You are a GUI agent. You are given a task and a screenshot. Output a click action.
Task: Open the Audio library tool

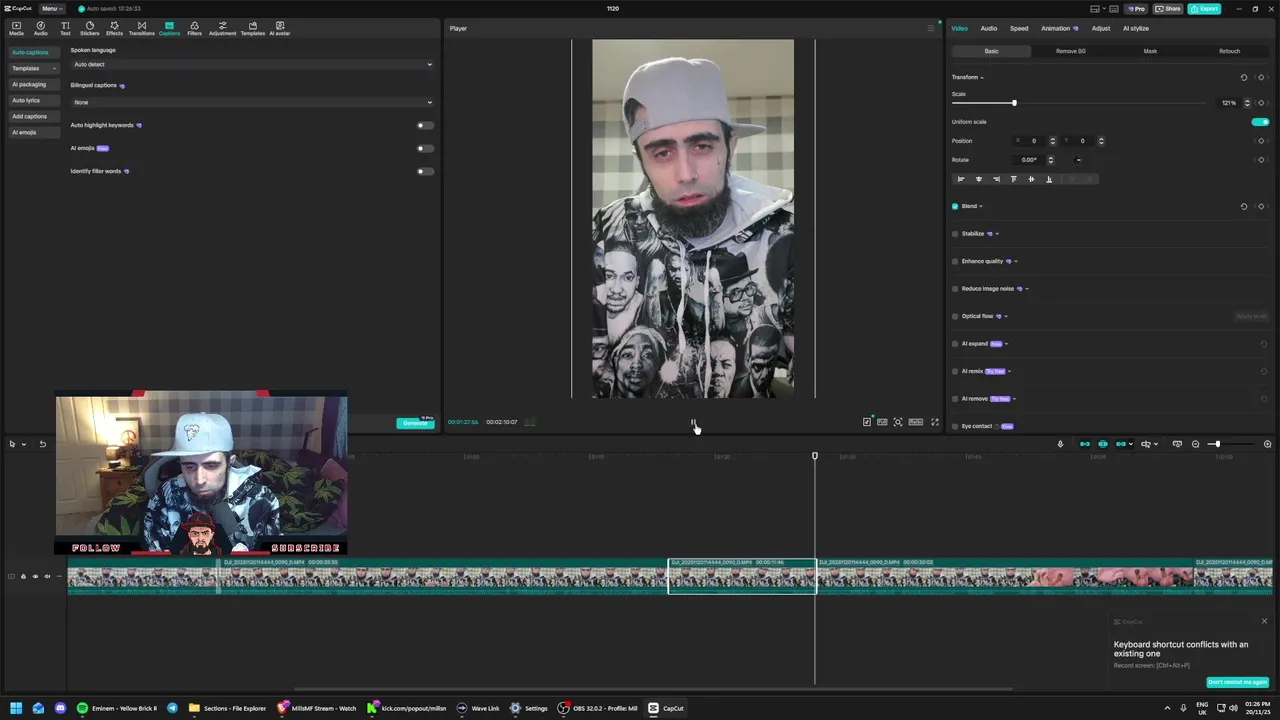tap(40, 28)
